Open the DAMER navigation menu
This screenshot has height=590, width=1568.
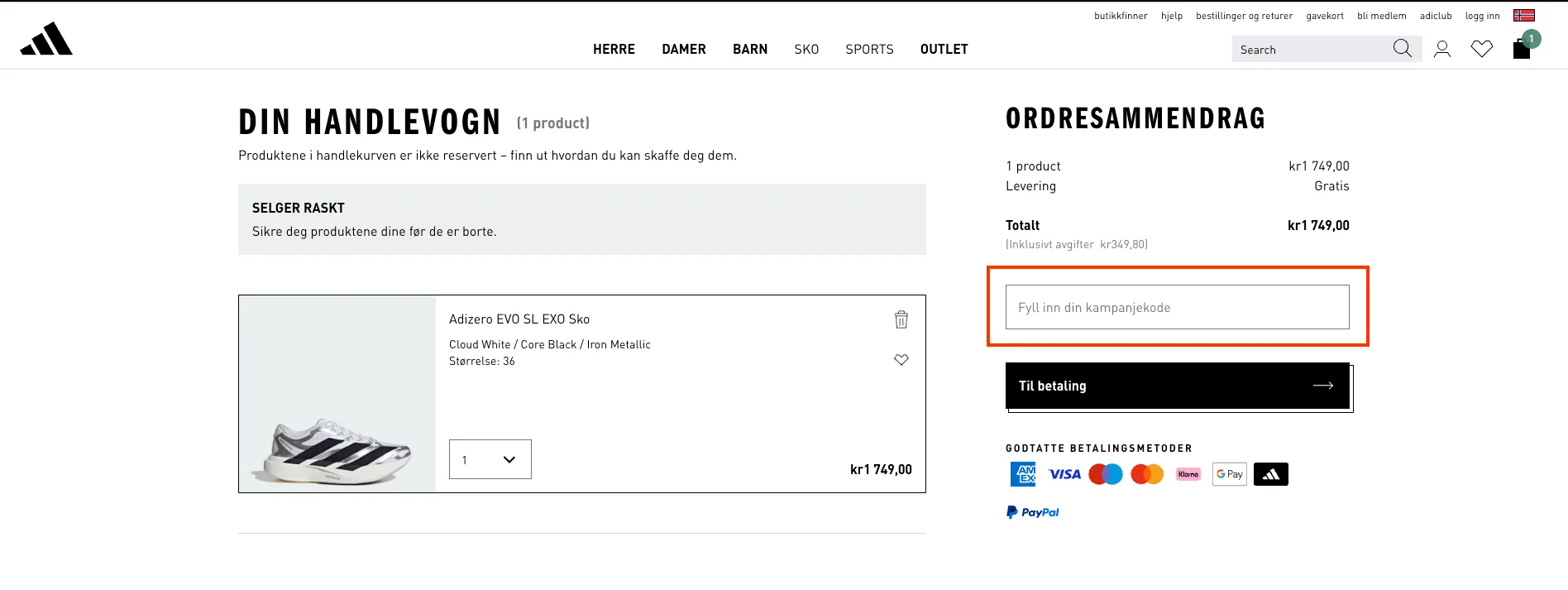pyautogui.click(x=683, y=49)
